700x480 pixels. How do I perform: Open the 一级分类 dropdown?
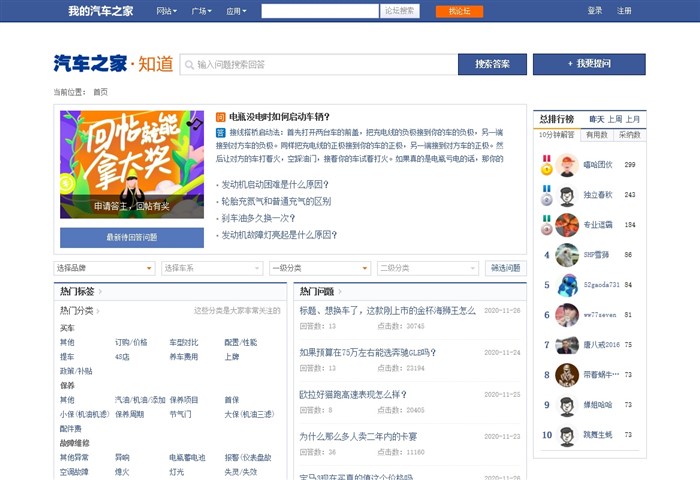(x=320, y=268)
